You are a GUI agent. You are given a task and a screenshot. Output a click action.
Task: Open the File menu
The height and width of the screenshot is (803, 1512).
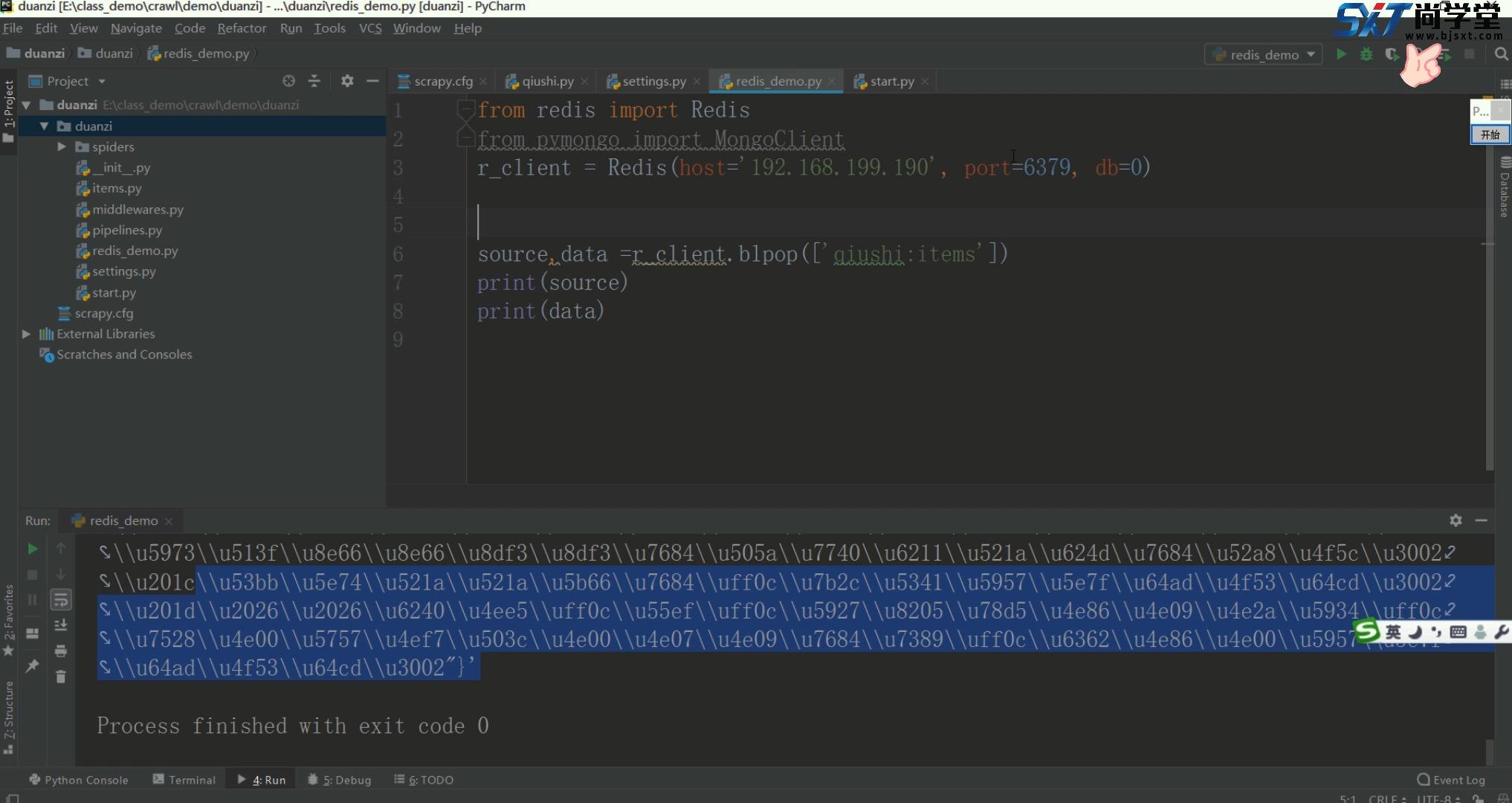coord(13,28)
